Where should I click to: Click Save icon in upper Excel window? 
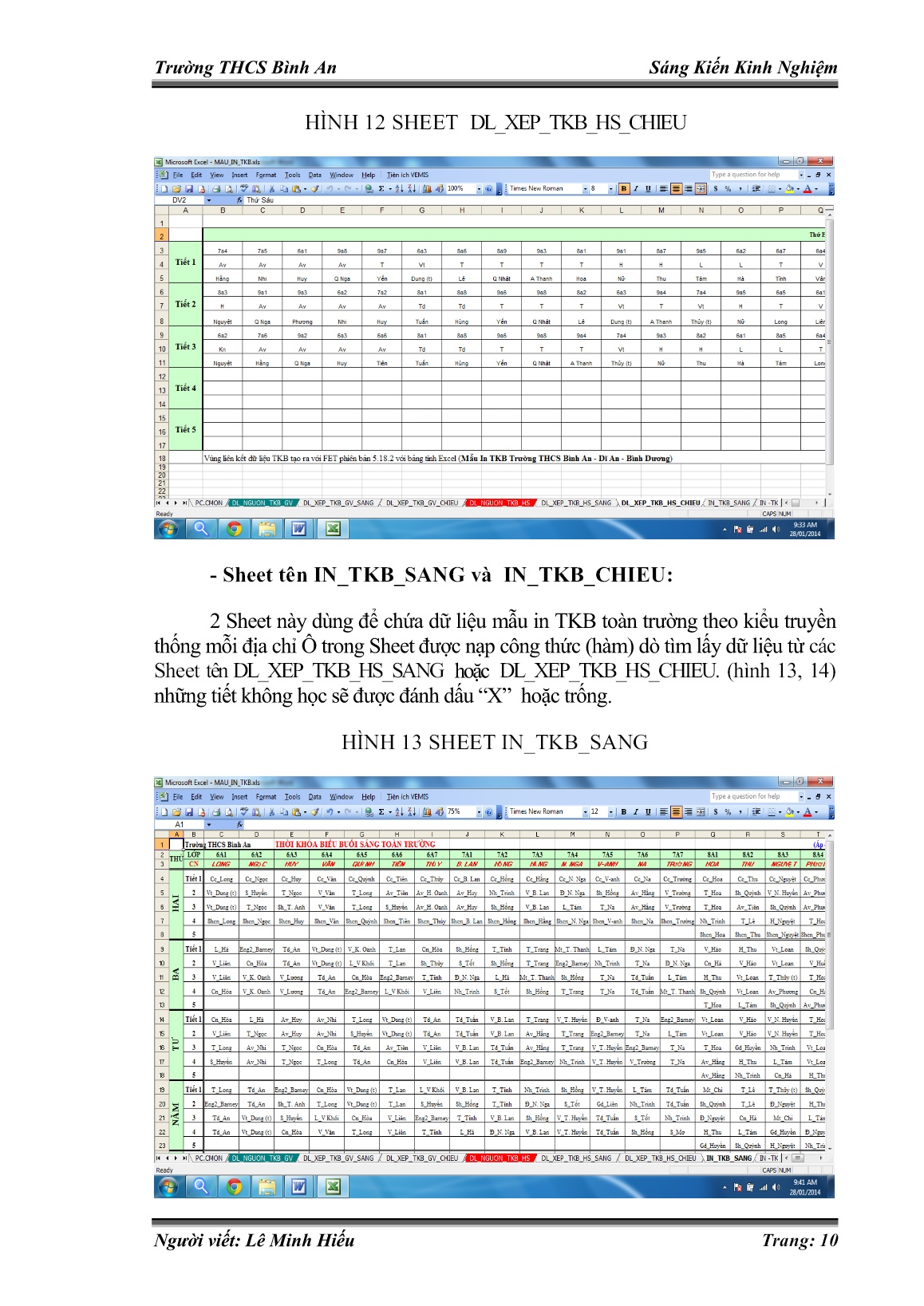pyautogui.click(x=189, y=189)
